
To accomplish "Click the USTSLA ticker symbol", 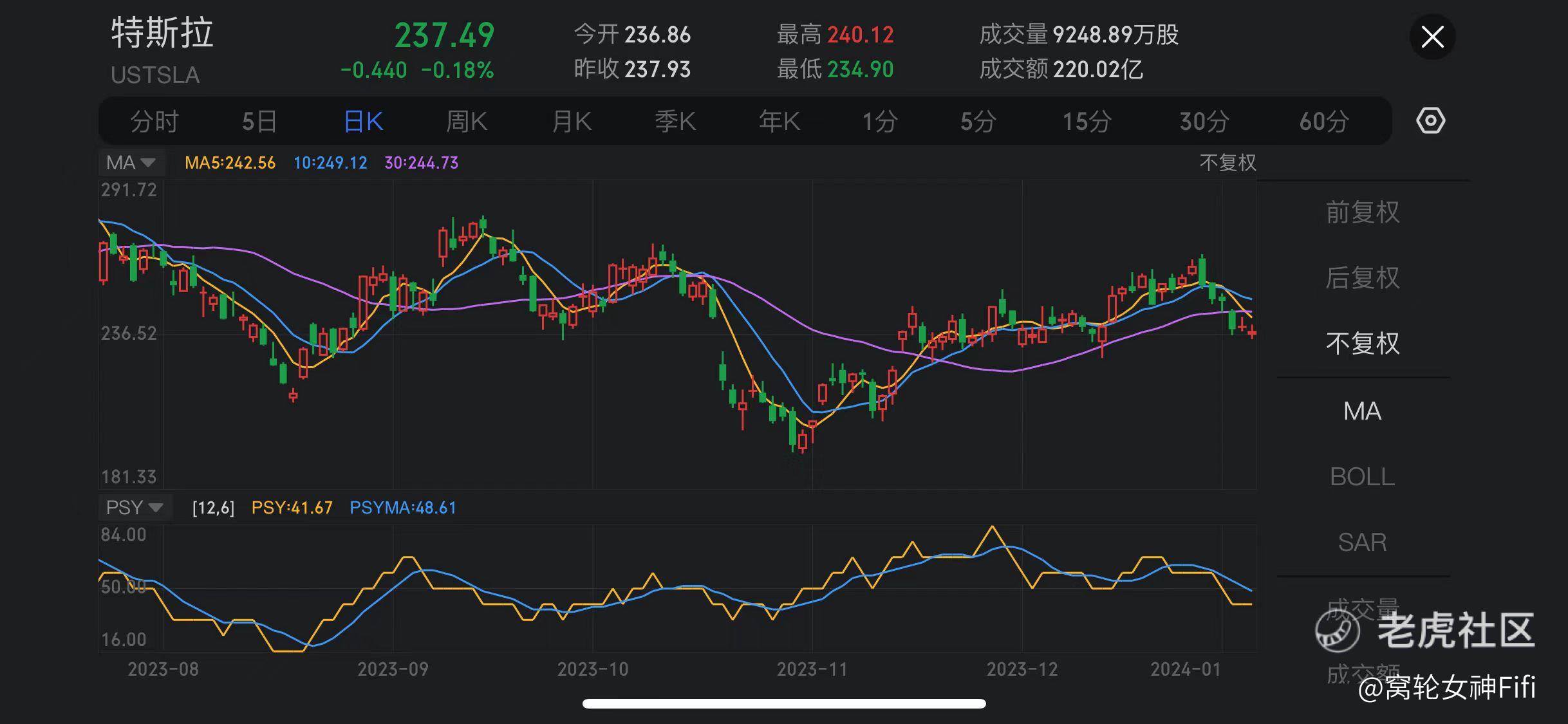I will (155, 75).
